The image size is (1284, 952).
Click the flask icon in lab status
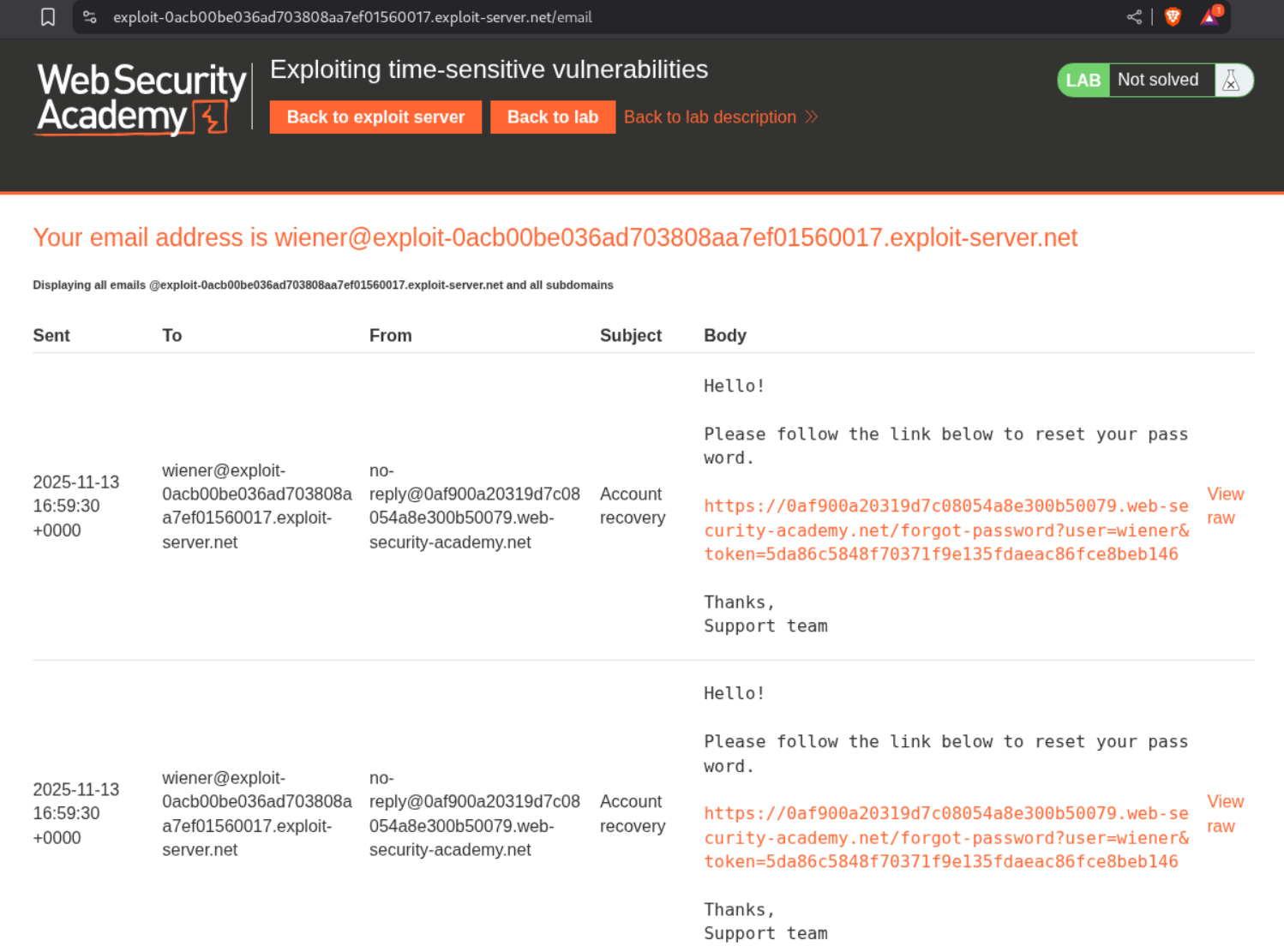1232,81
